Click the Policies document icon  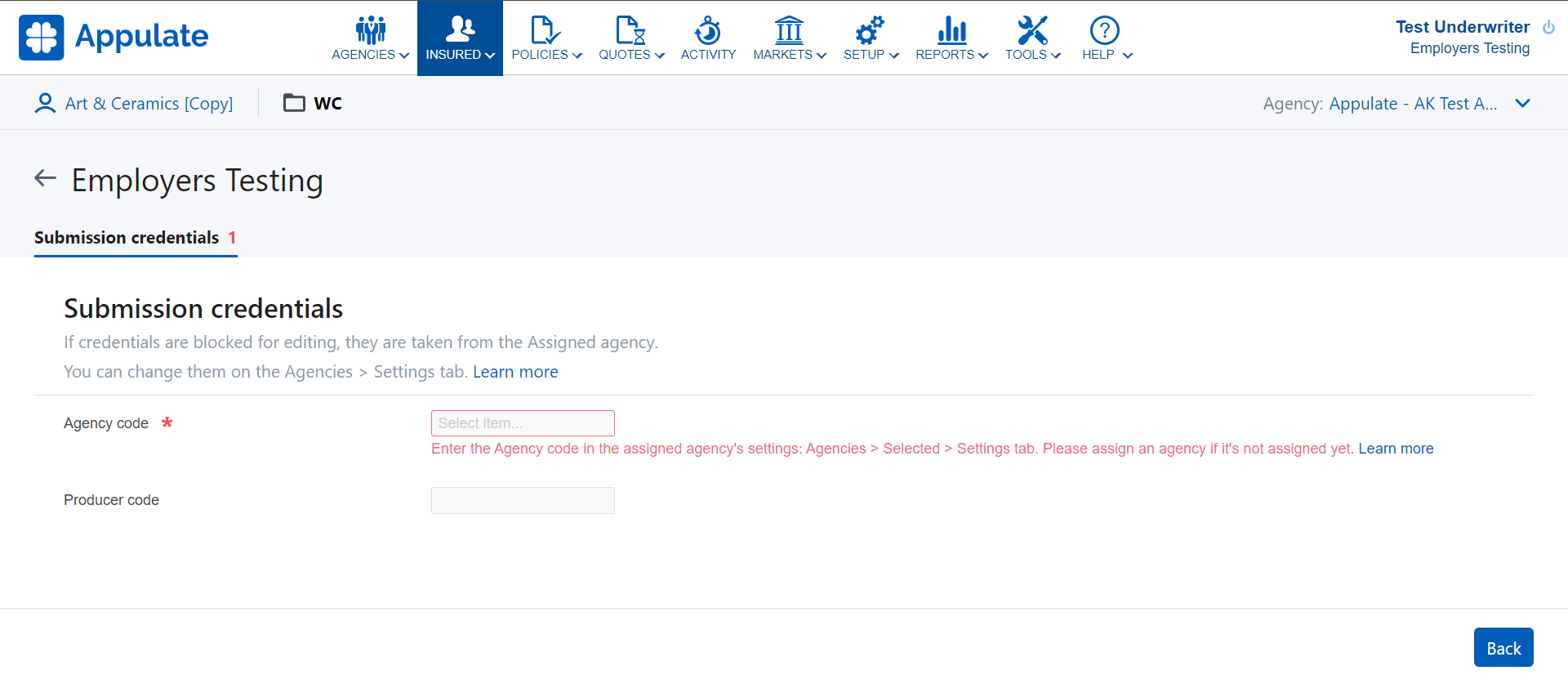[545, 30]
